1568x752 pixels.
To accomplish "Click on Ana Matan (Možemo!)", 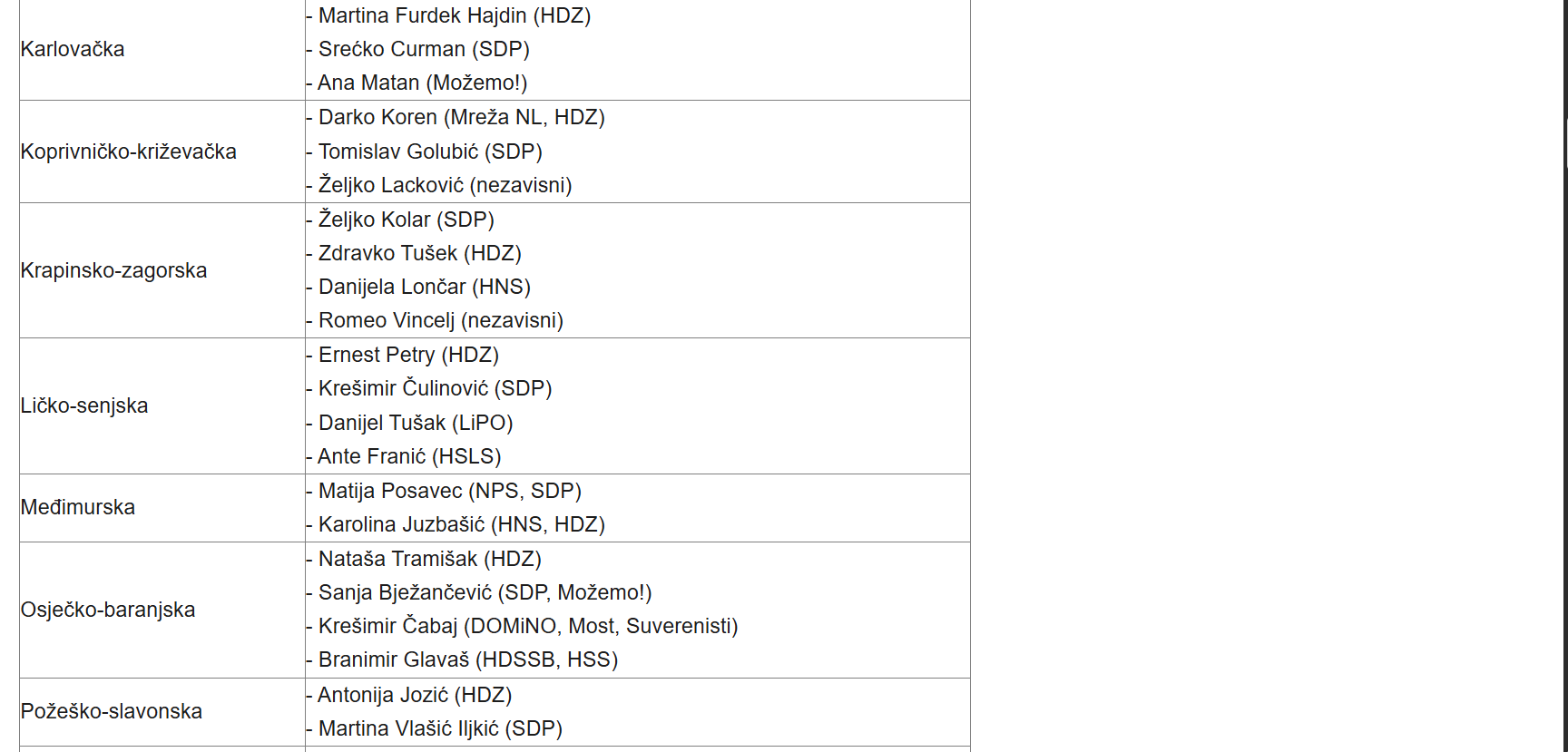I will 422,83.
